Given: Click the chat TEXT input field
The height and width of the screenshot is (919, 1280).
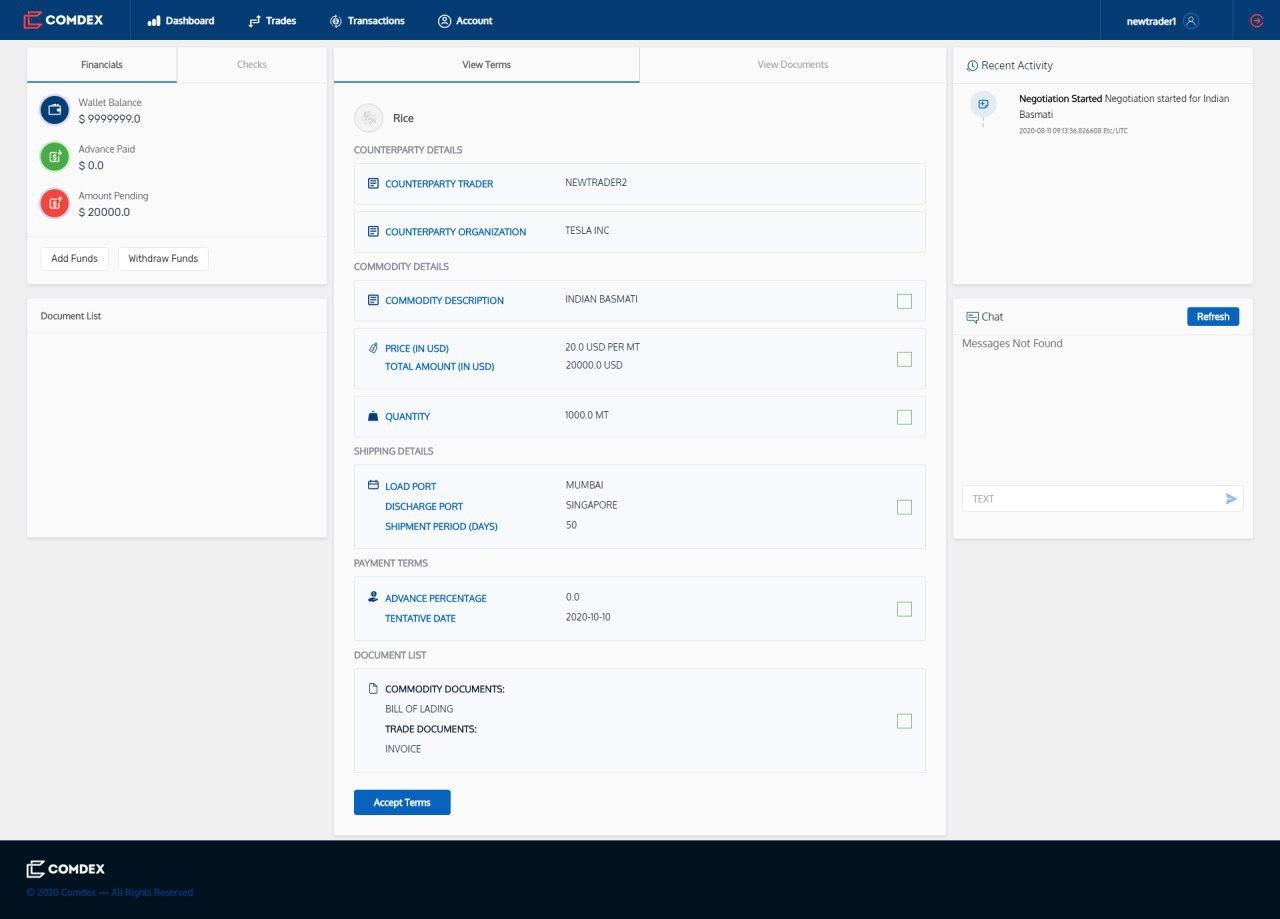Looking at the screenshot, I should click(1102, 499).
